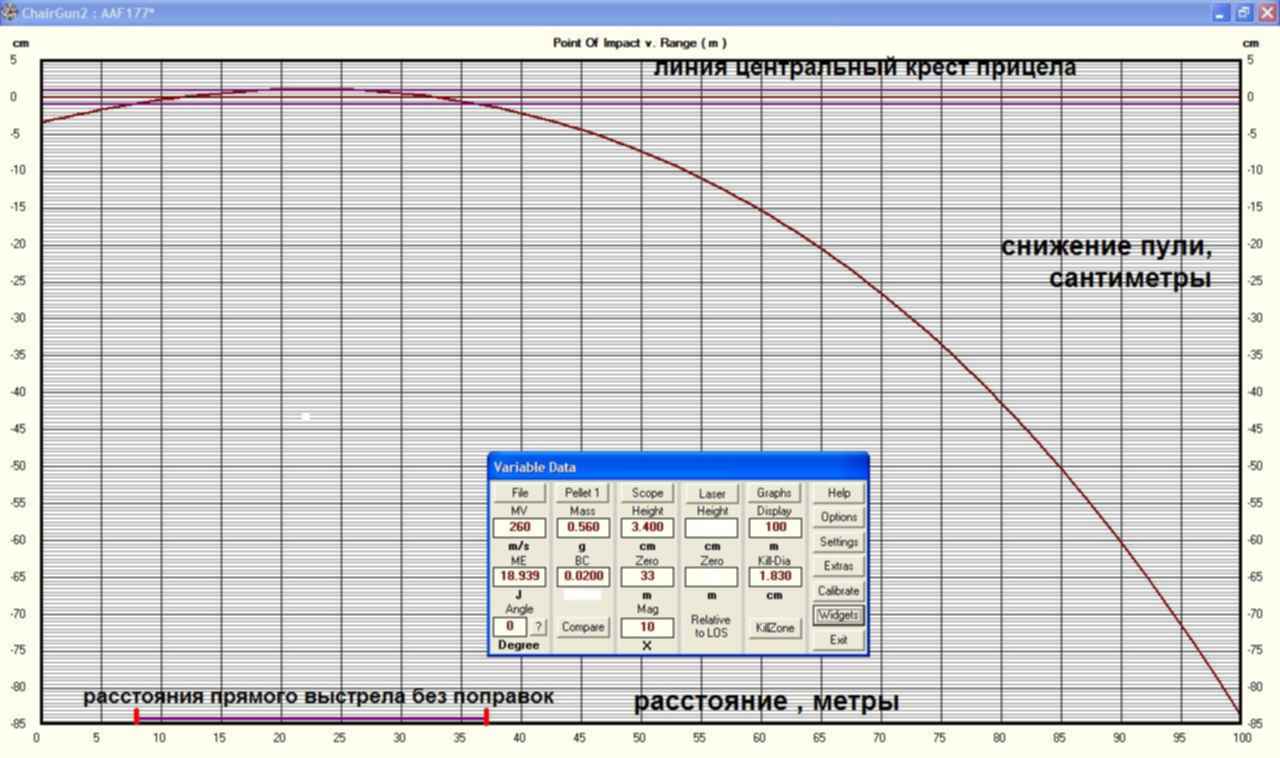The height and width of the screenshot is (758, 1280).
Task: Click the Options button
Action: [x=838, y=517]
